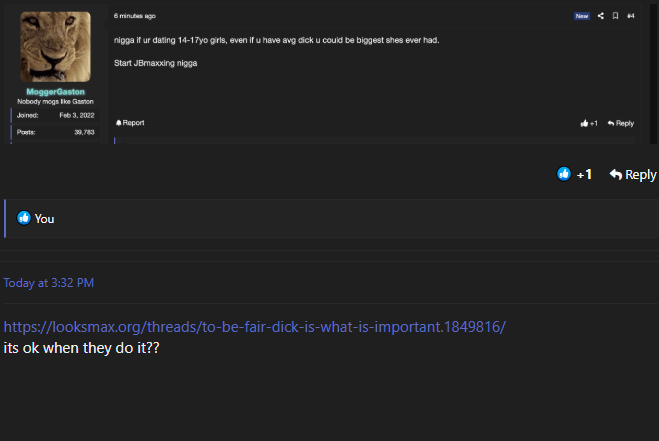This screenshot has height=441, width=659.
Task: Click the "Today at 3:32 PM" timestamp
Action: 49,283
